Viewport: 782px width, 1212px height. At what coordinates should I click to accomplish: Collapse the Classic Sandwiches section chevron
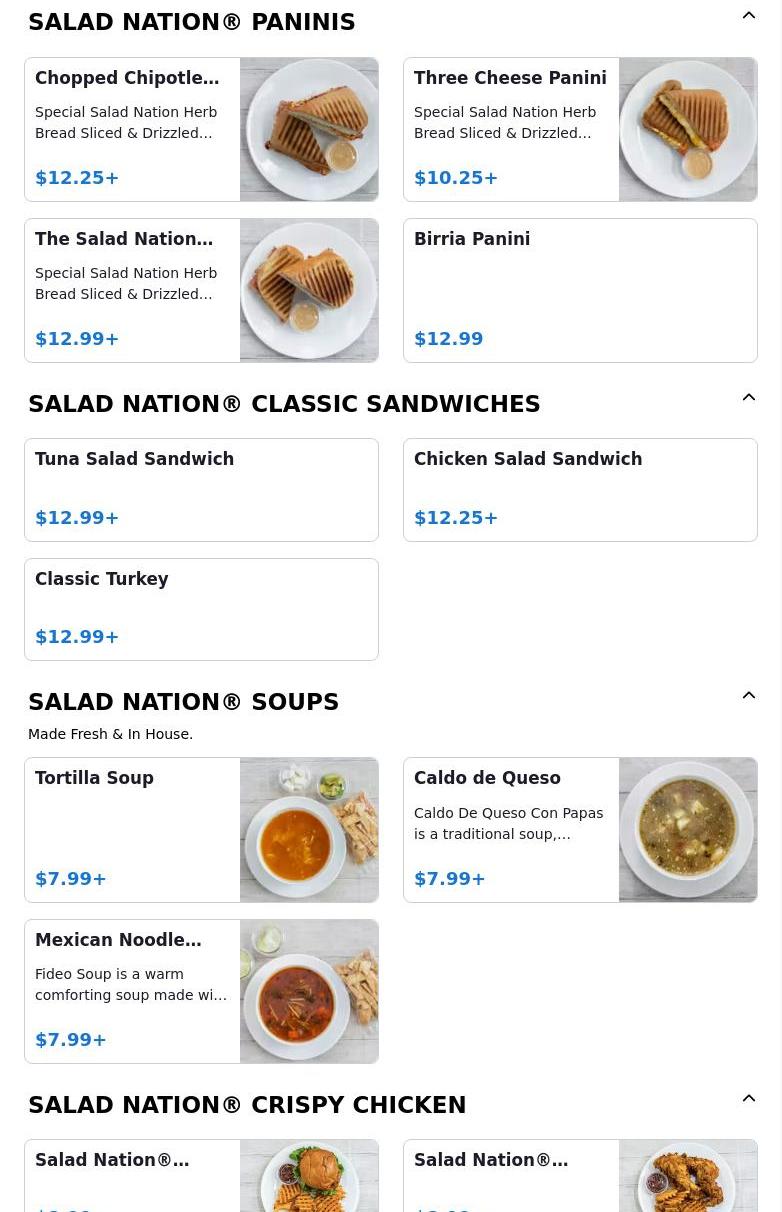pyautogui.click(x=748, y=398)
